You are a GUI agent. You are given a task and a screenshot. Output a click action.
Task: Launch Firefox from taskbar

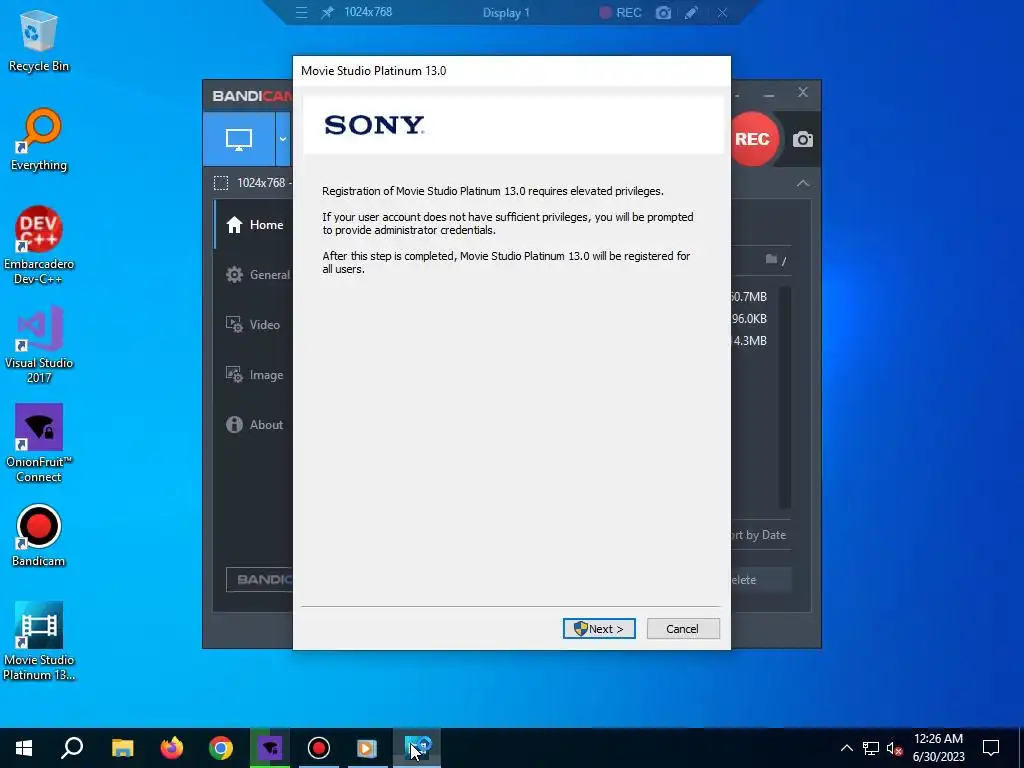(172, 748)
